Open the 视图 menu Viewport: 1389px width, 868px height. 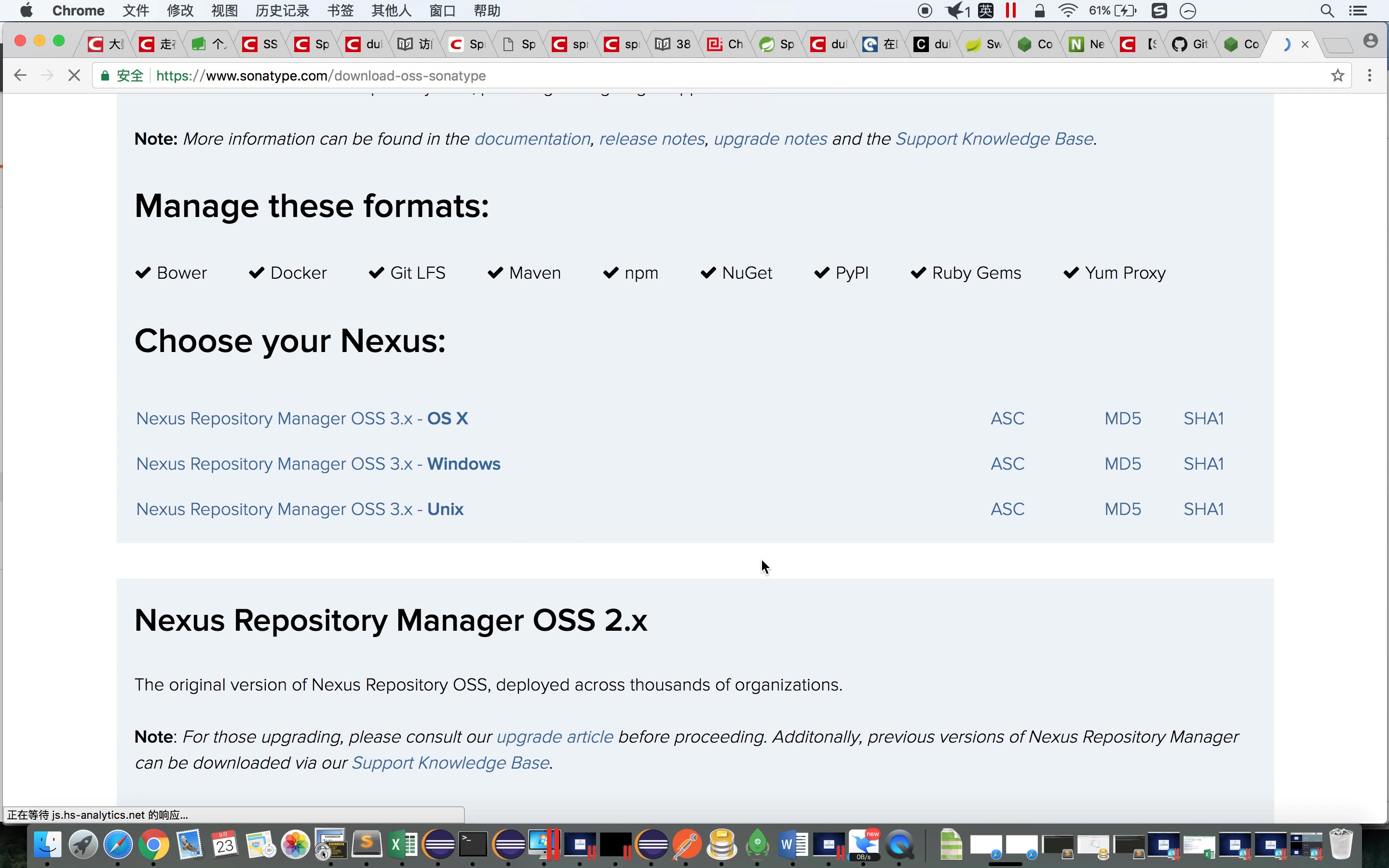224,10
